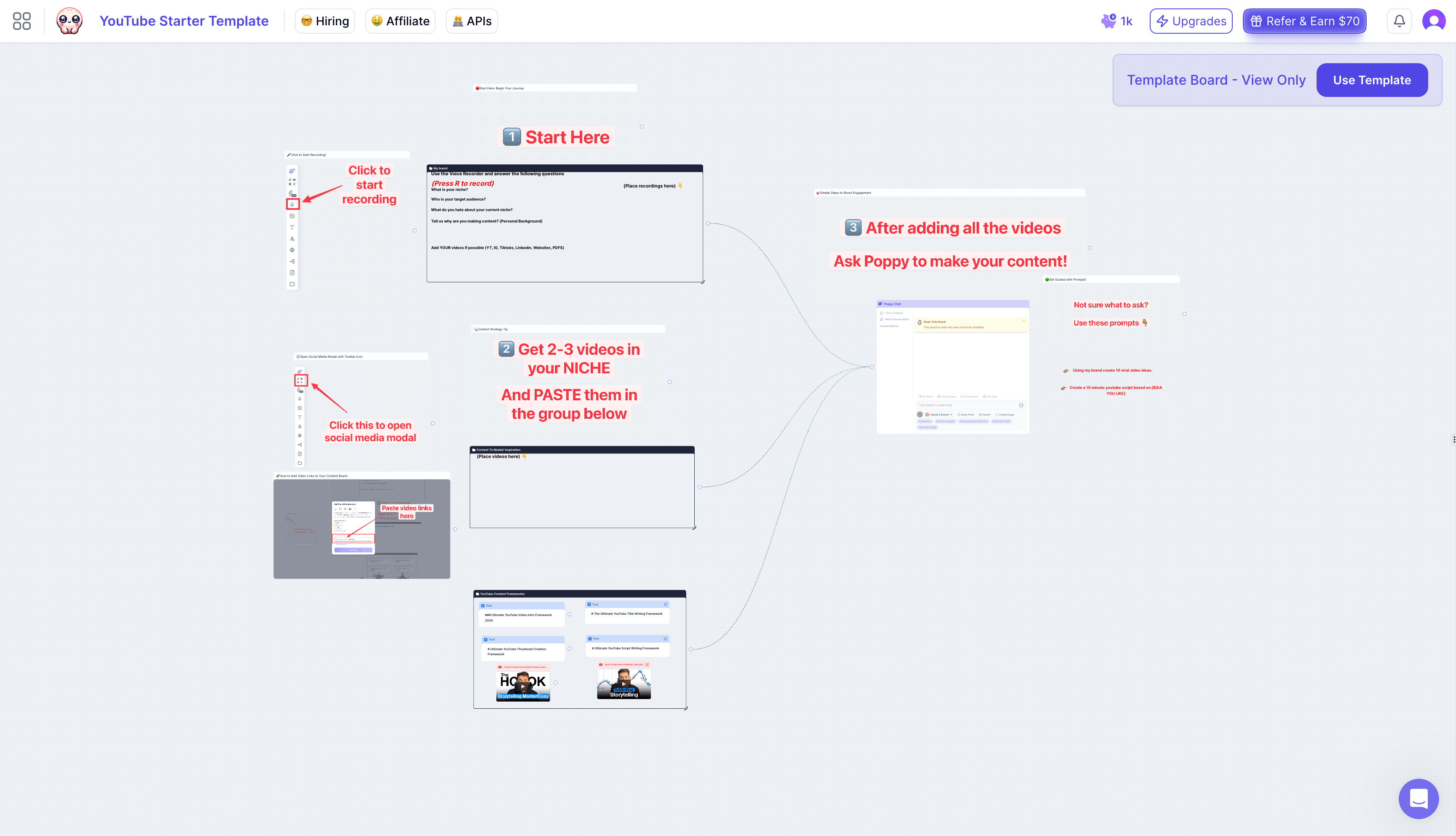Toggle Search mode in Poppy Chat
Image resolution: width=1456 pixels, height=836 pixels.
coord(985,415)
